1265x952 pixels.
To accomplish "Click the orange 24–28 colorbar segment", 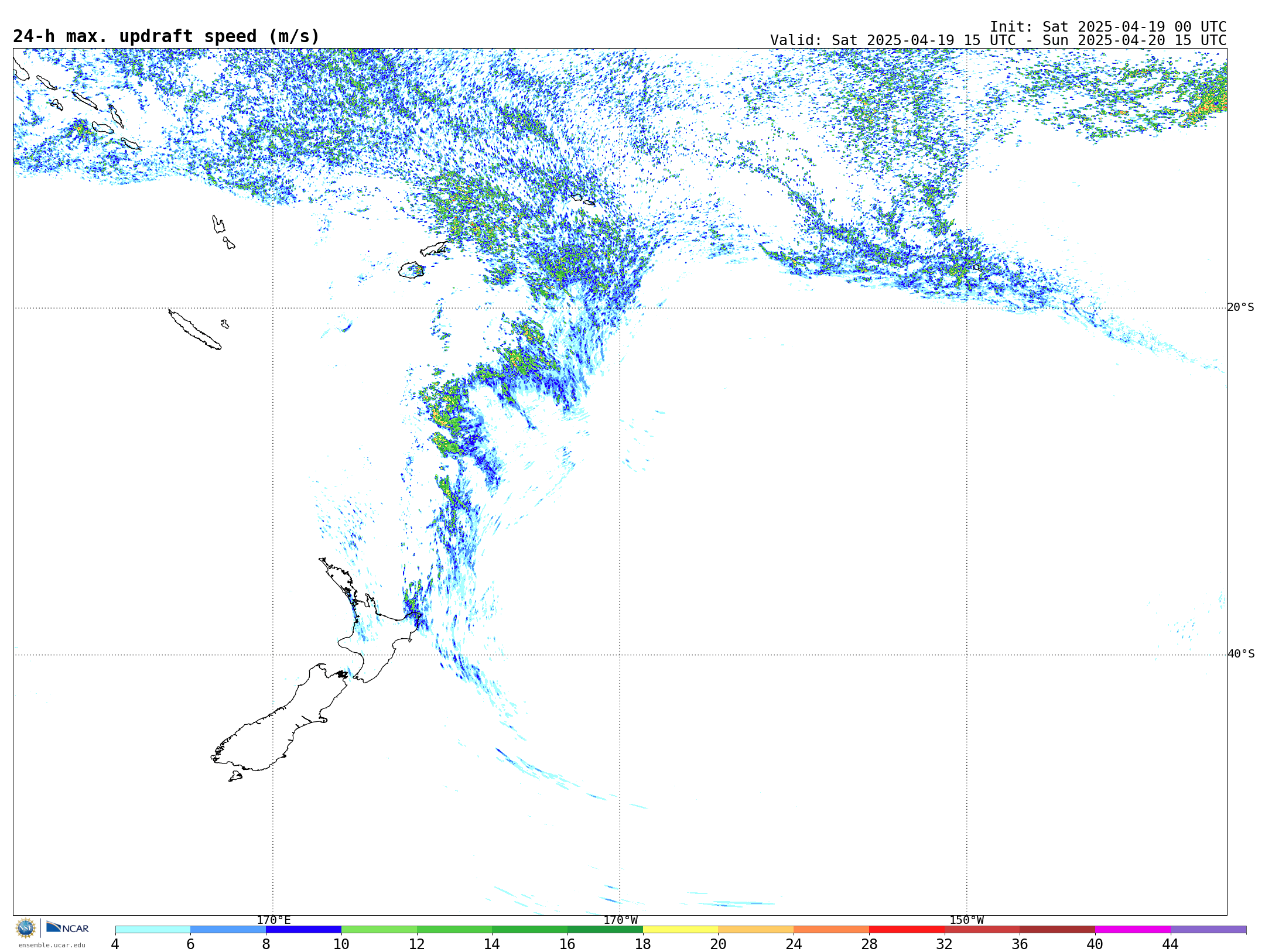I will (x=832, y=930).
